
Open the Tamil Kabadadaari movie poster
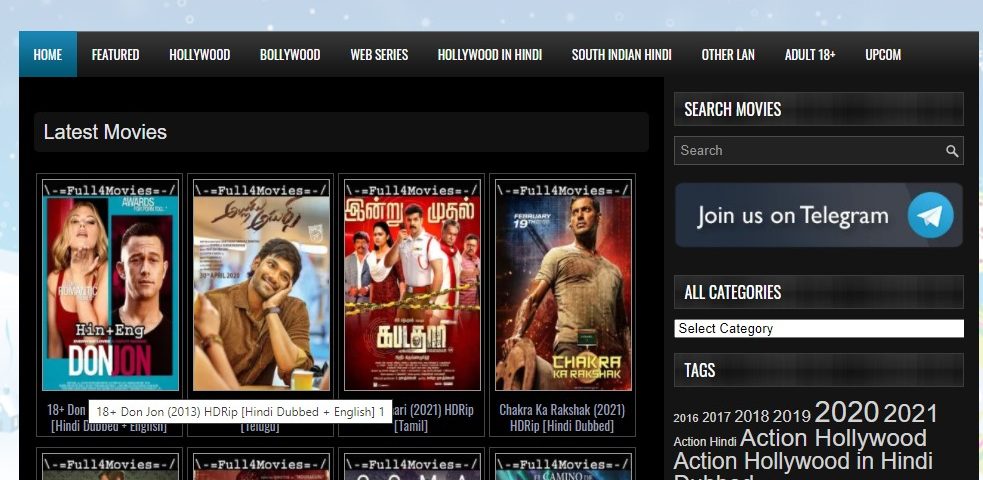(x=413, y=285)
